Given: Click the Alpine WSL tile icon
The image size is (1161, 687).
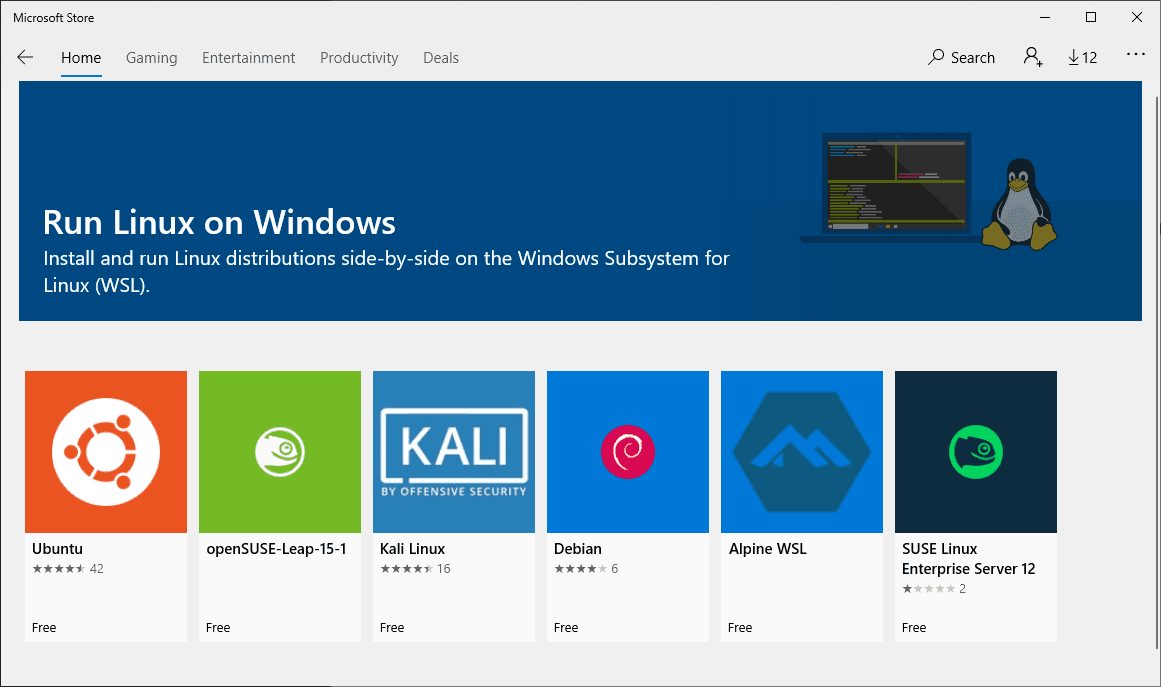Looking at the screenshot, I should click(x=801, y=451).
